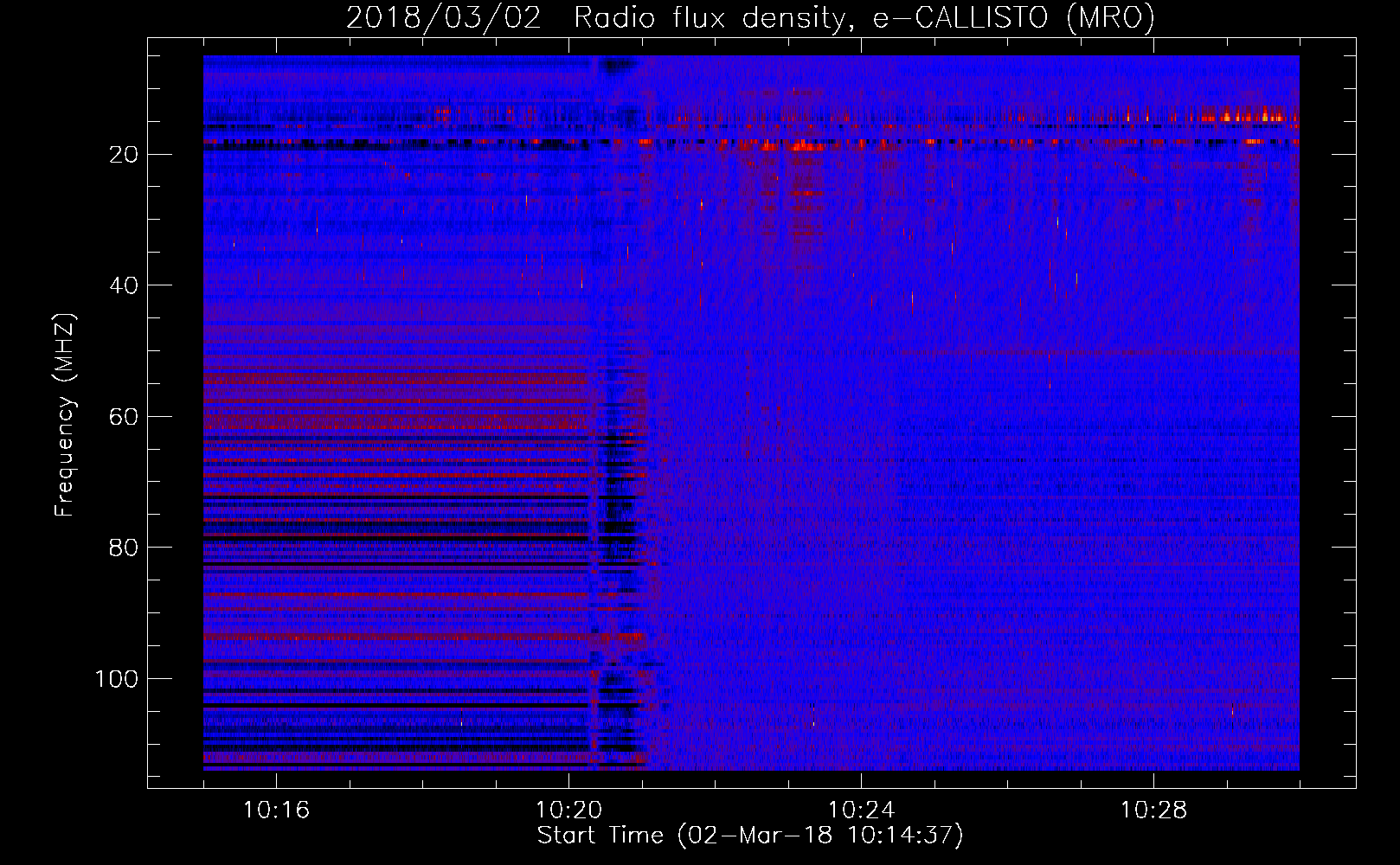Click the '10:24' time tick label
Screen dimensions: 1400x865
point(861,811)
